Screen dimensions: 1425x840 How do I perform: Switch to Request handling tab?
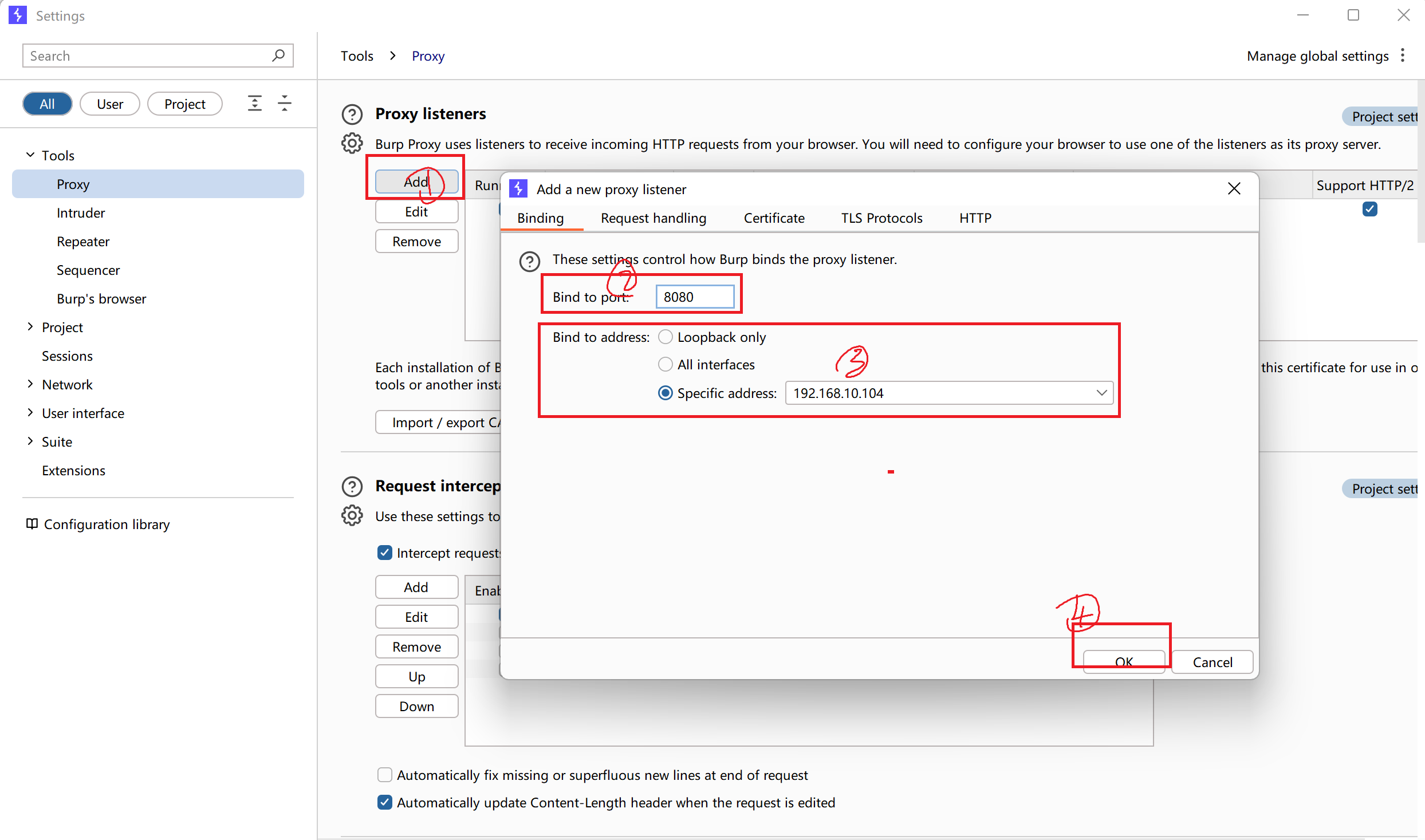[x=653, y=218]
